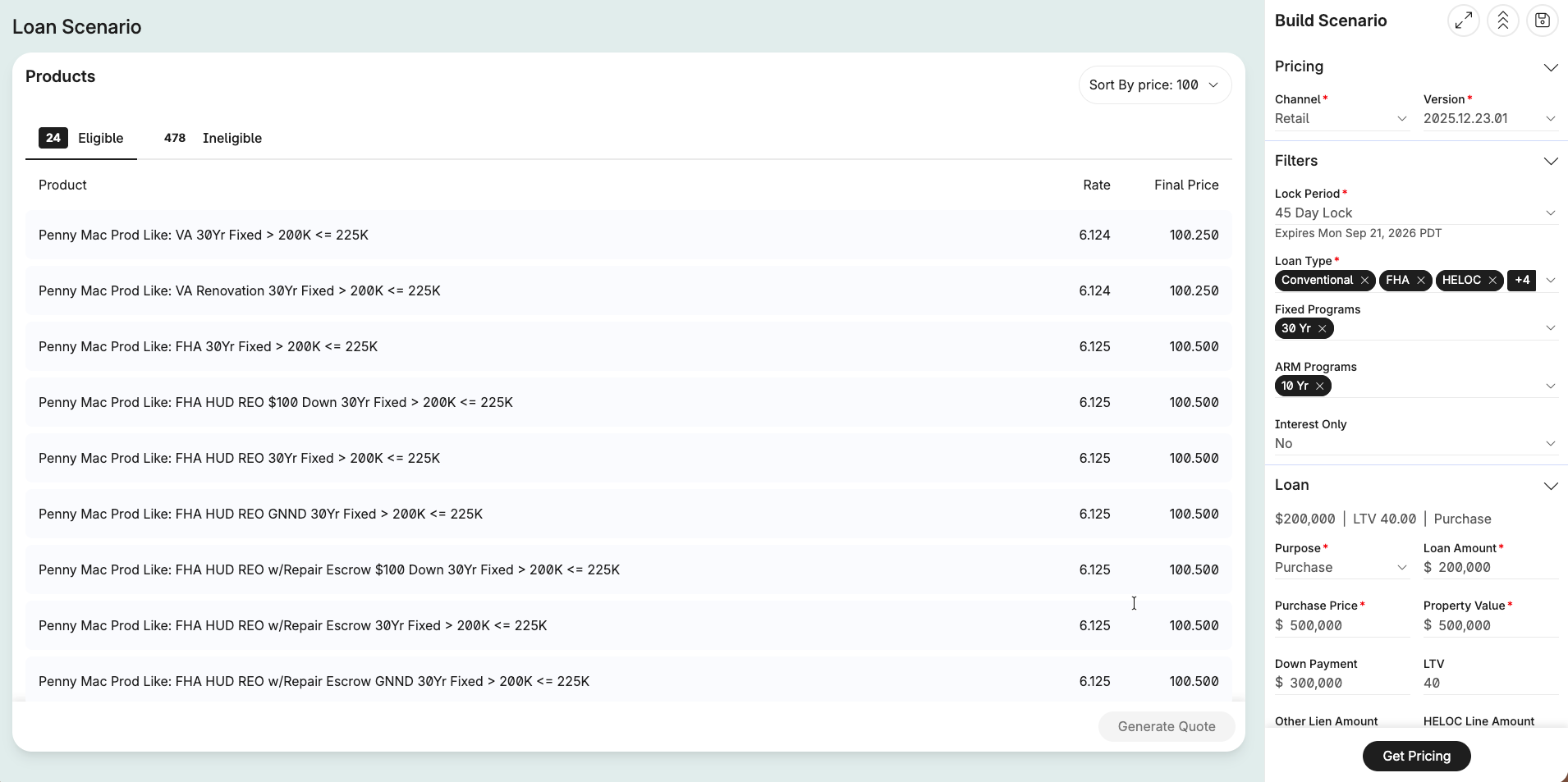This screenshot has width=1568, height=782.
Task: Remove the Conventional loan type chip
Action: (1364, 281)
